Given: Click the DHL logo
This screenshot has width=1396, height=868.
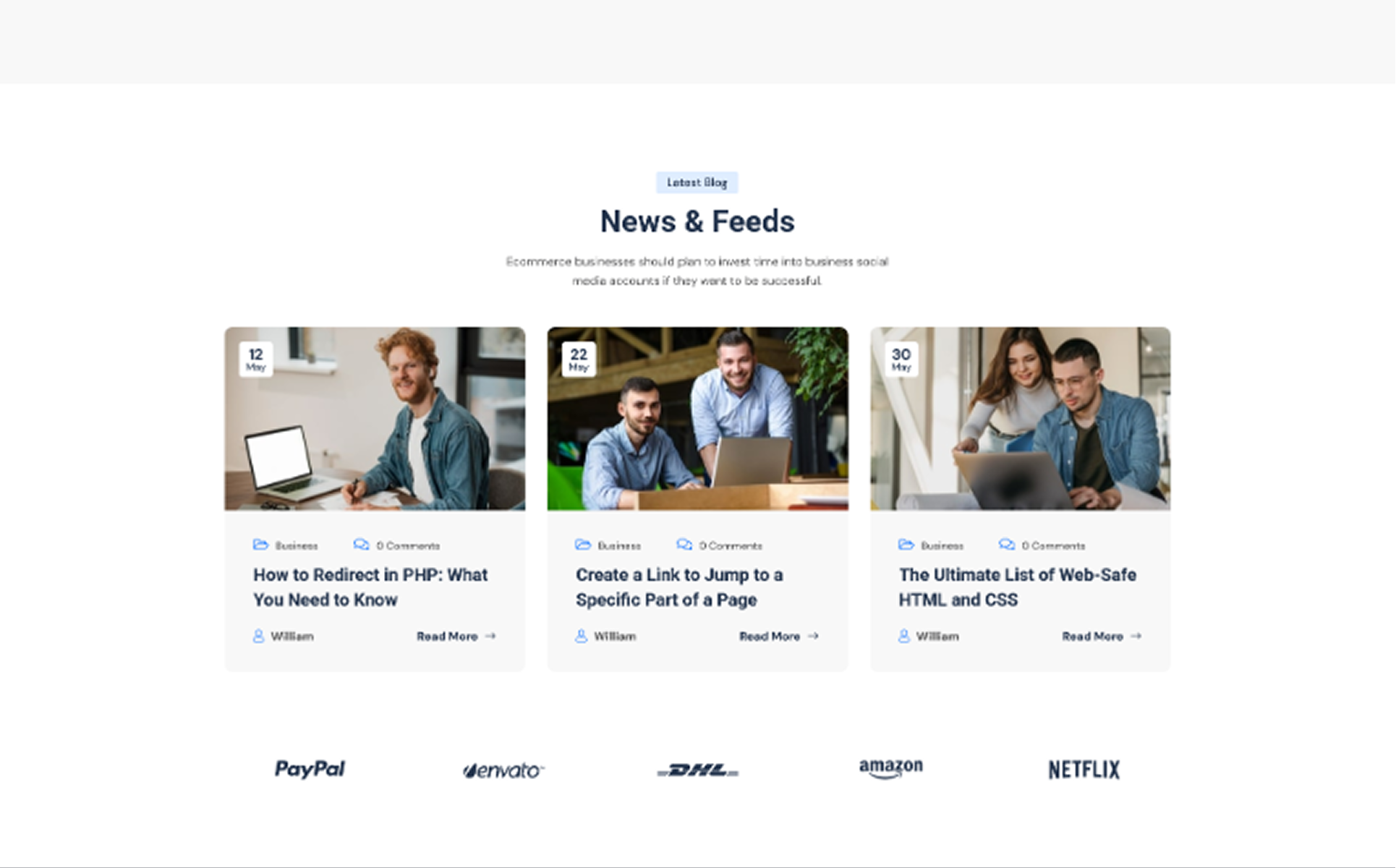Looking at the screenshot, I should (x=697, y=770).
